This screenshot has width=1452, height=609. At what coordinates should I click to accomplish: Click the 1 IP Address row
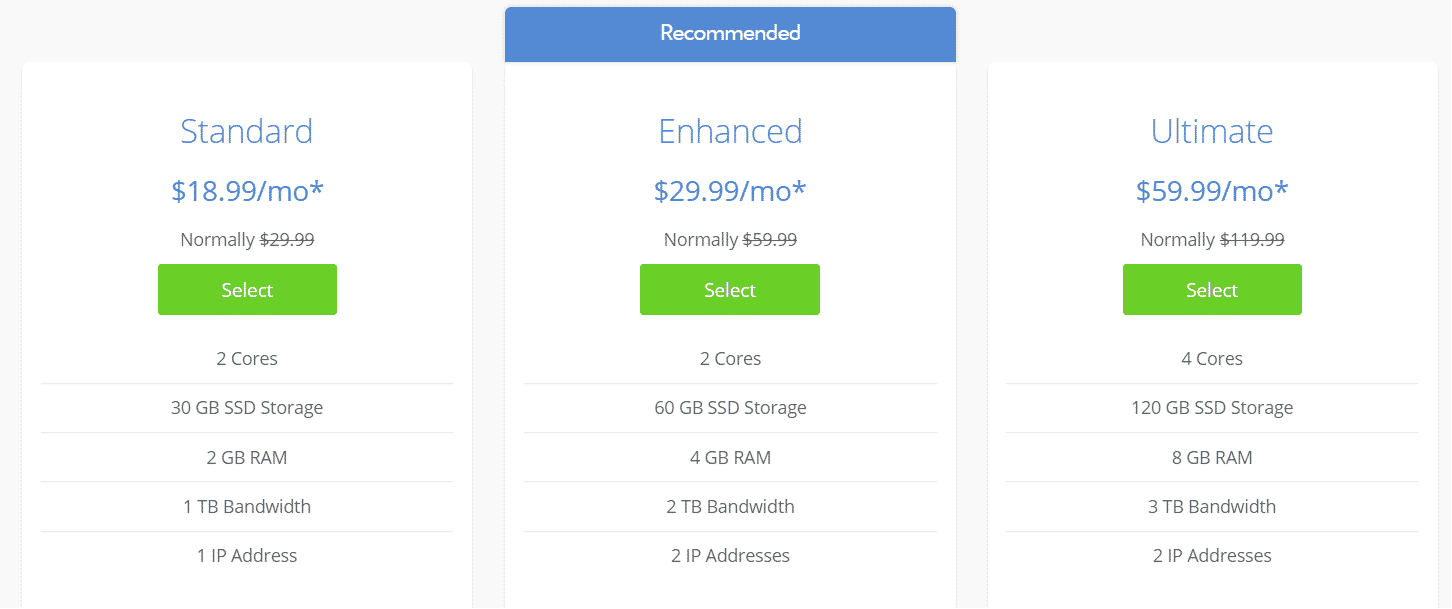(x=247, y=556)
